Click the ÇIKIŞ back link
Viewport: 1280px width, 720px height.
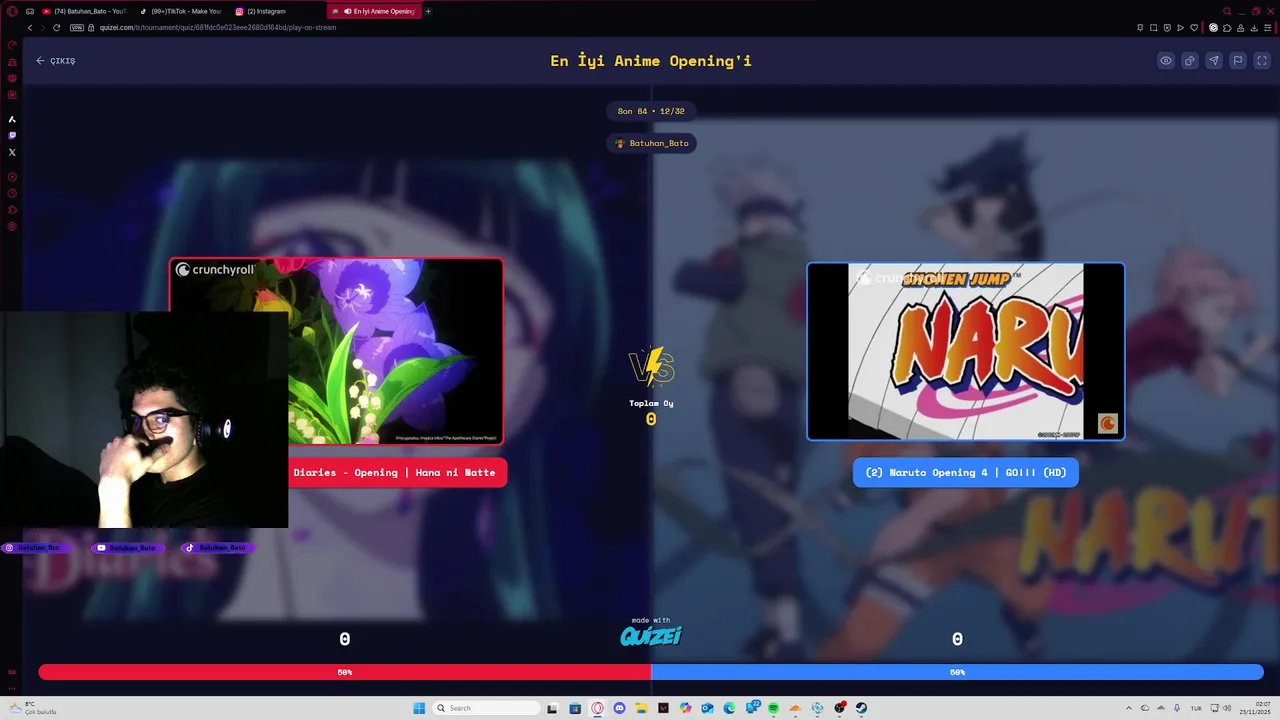56,61
